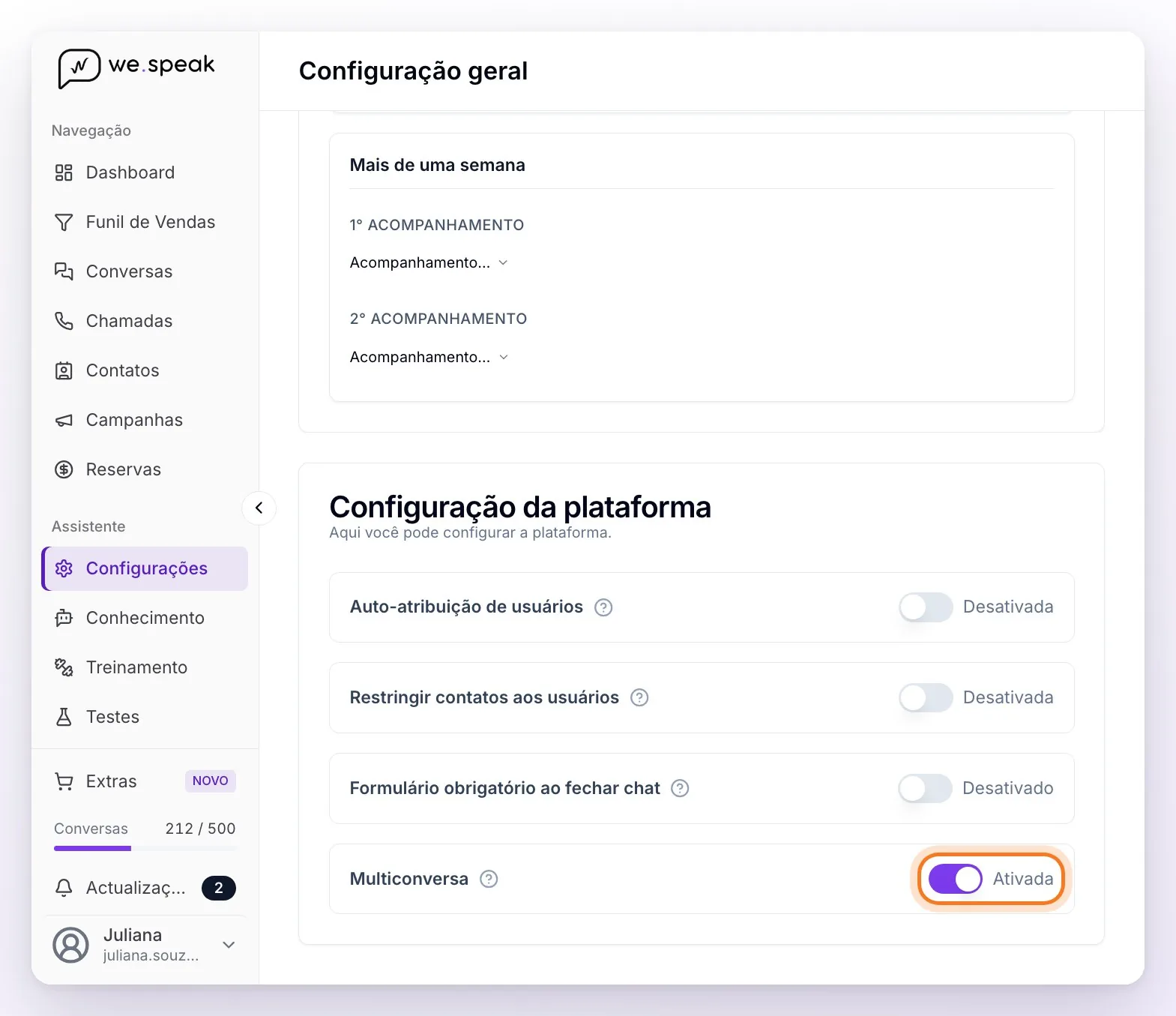The width and height of the screenshot is (1176, 1016).
Task: Click the Chamadas phone icon
Action: tap(64, 321)
